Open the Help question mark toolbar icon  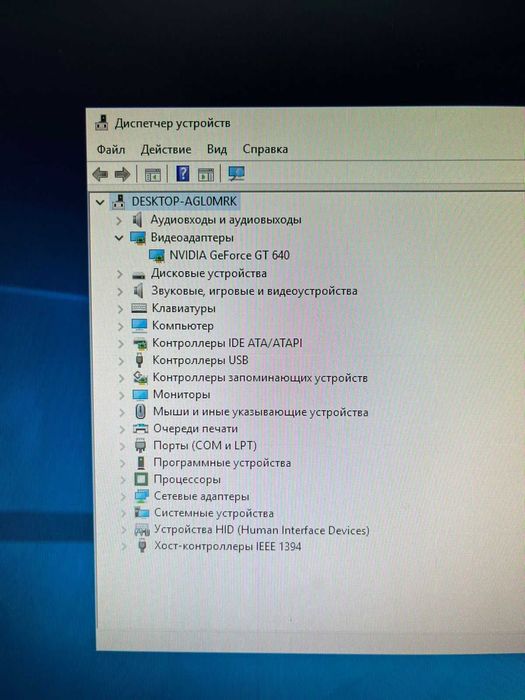183,173
